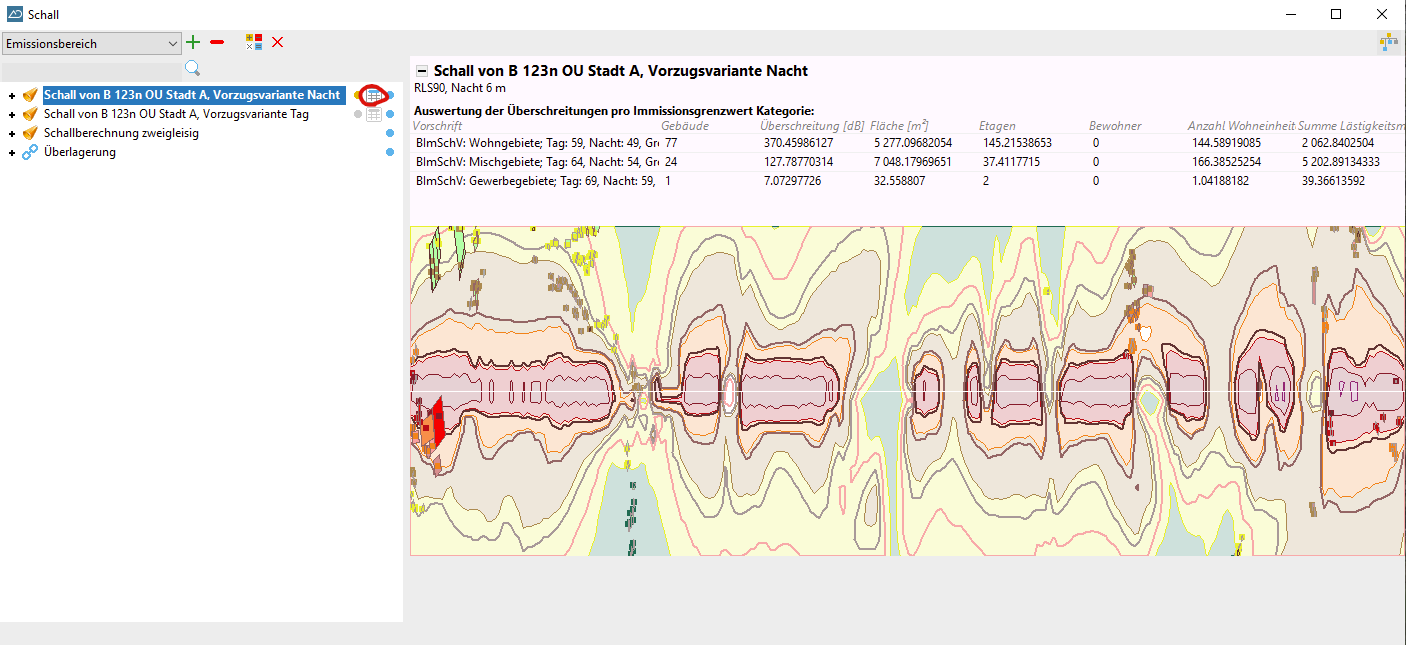The height and width of the screenshot is (645, 1406).
Task: Select the Schallberechnung zweigleisig entry
Action: [121, 134]
